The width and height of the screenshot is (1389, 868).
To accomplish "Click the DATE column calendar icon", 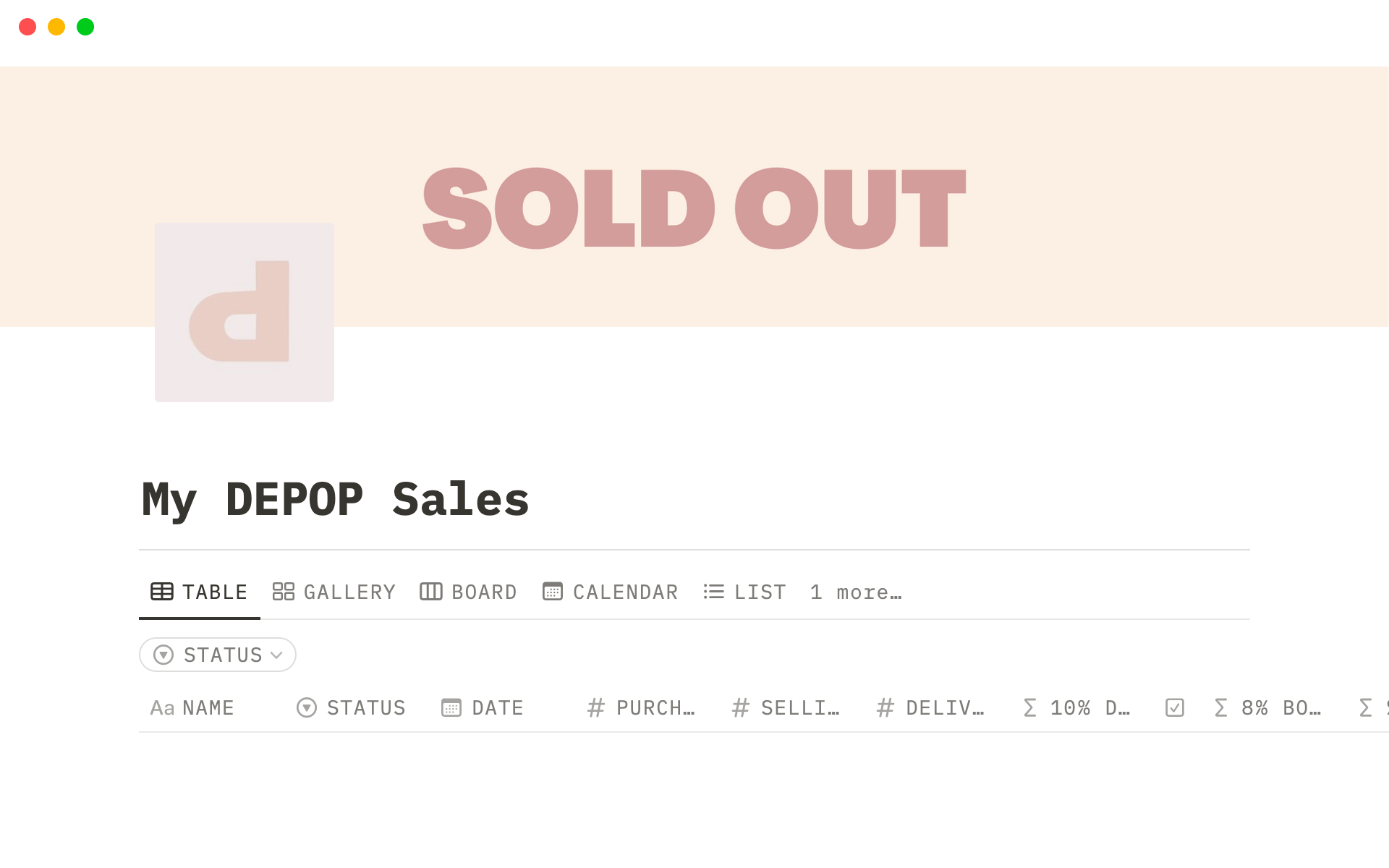I will [451, 707].
